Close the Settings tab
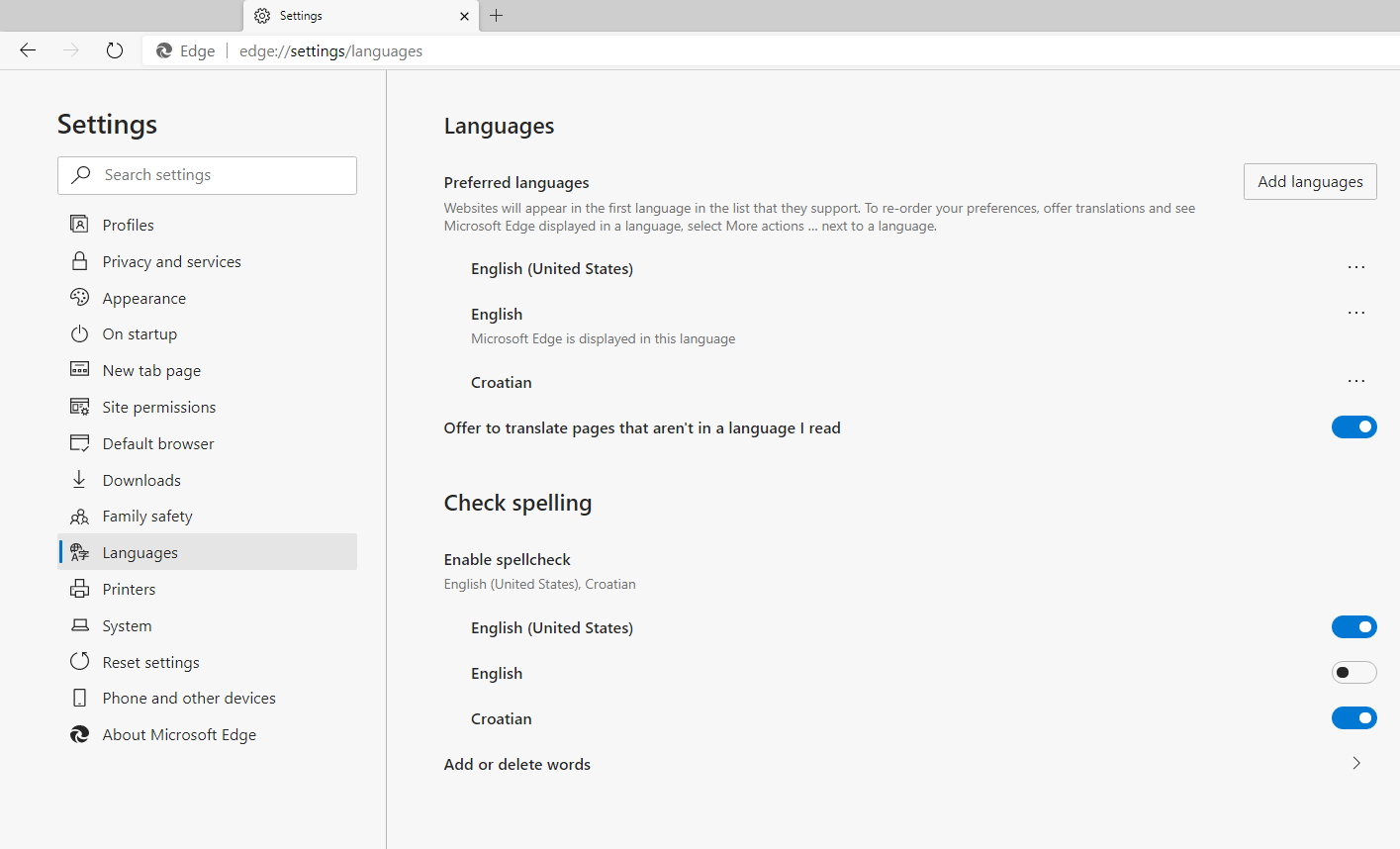The width and height of the screenshot is (1400, 849). (x=464, y=16)
